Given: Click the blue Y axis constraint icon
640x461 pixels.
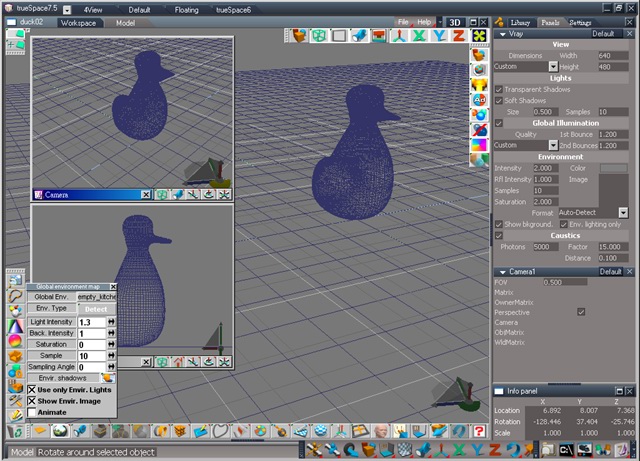Looking at the screenshot, I should tap(438, 36).
